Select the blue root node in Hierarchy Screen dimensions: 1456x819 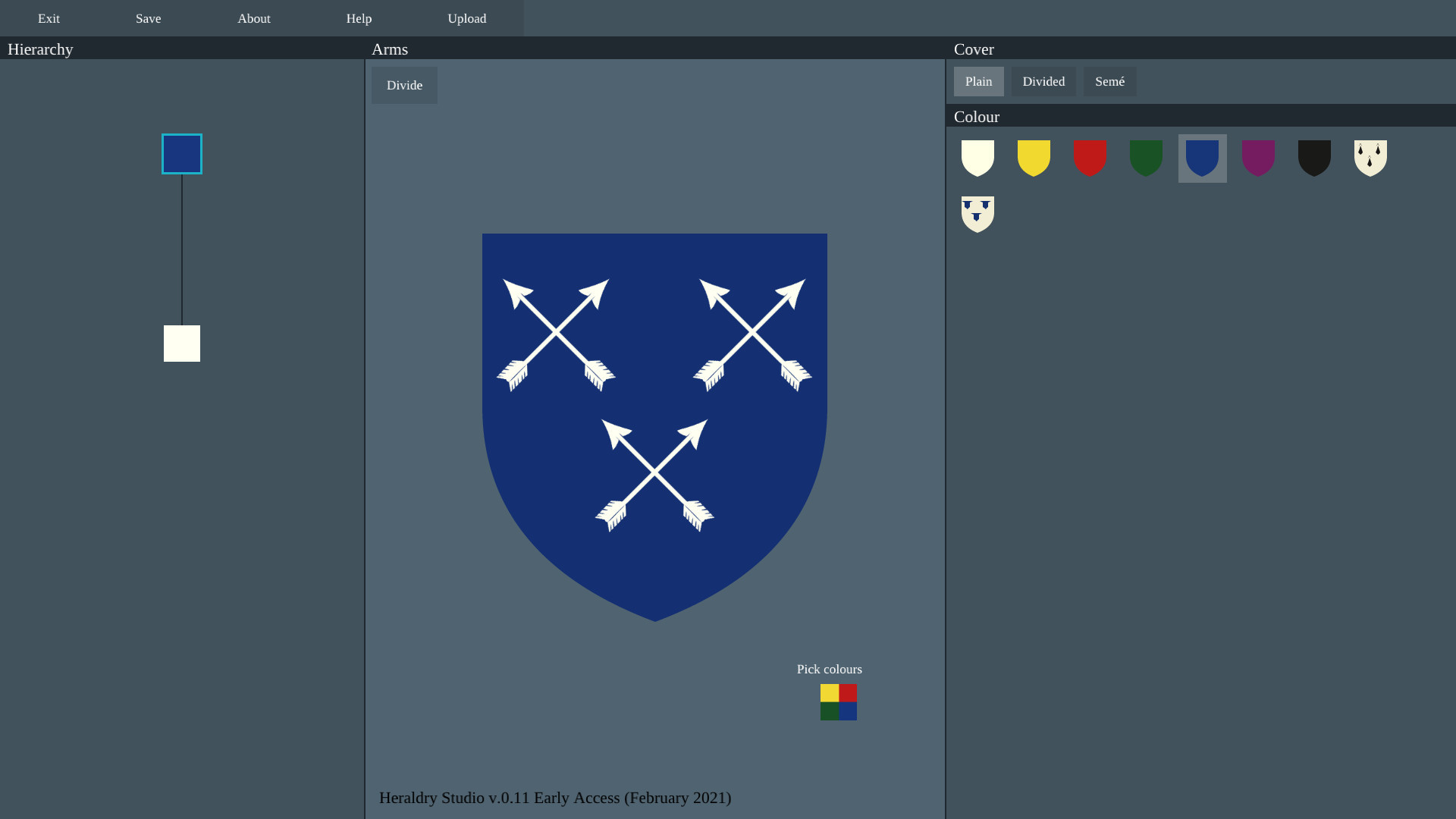[181, 153]
